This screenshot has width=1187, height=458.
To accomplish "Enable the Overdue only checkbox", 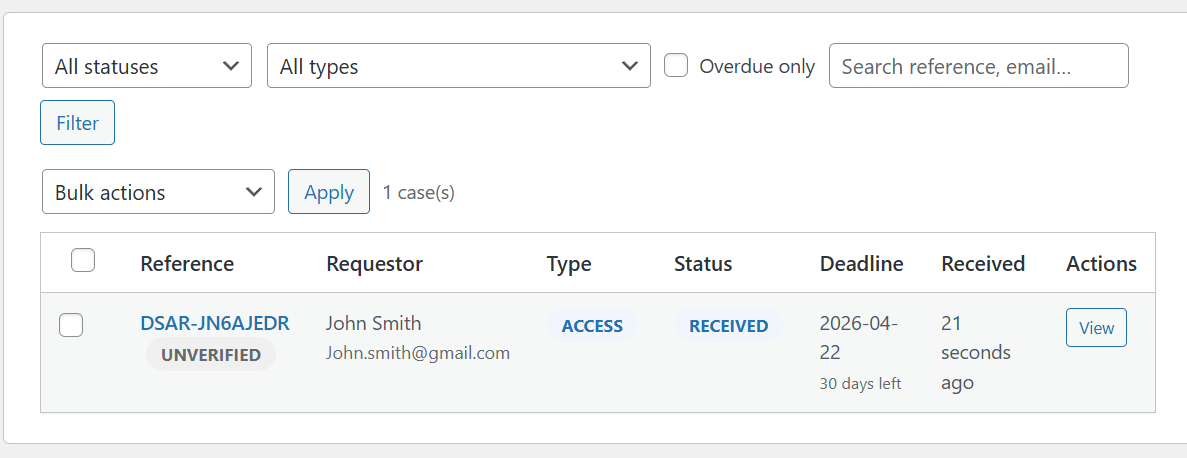I will pos(677,66).
